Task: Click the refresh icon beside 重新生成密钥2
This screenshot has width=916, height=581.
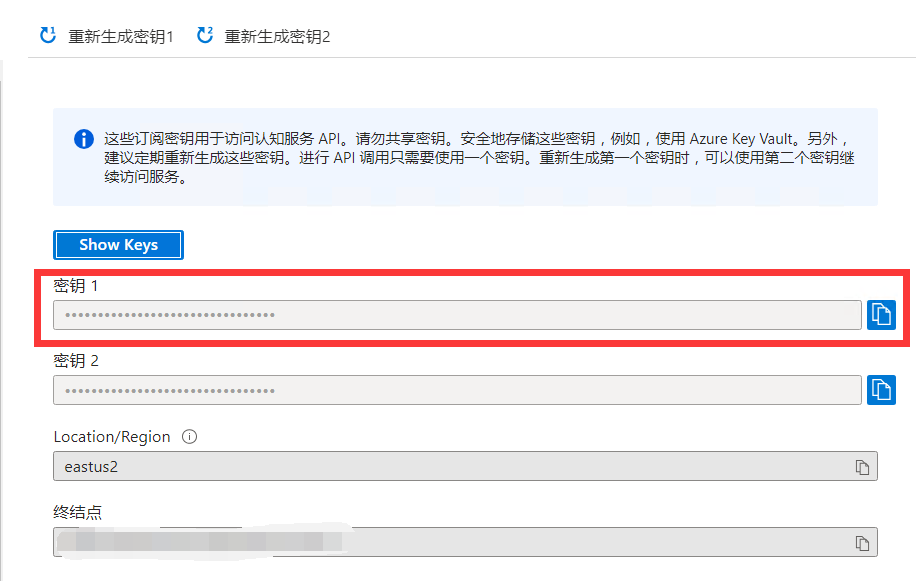Action: click(x=204, y=34)
